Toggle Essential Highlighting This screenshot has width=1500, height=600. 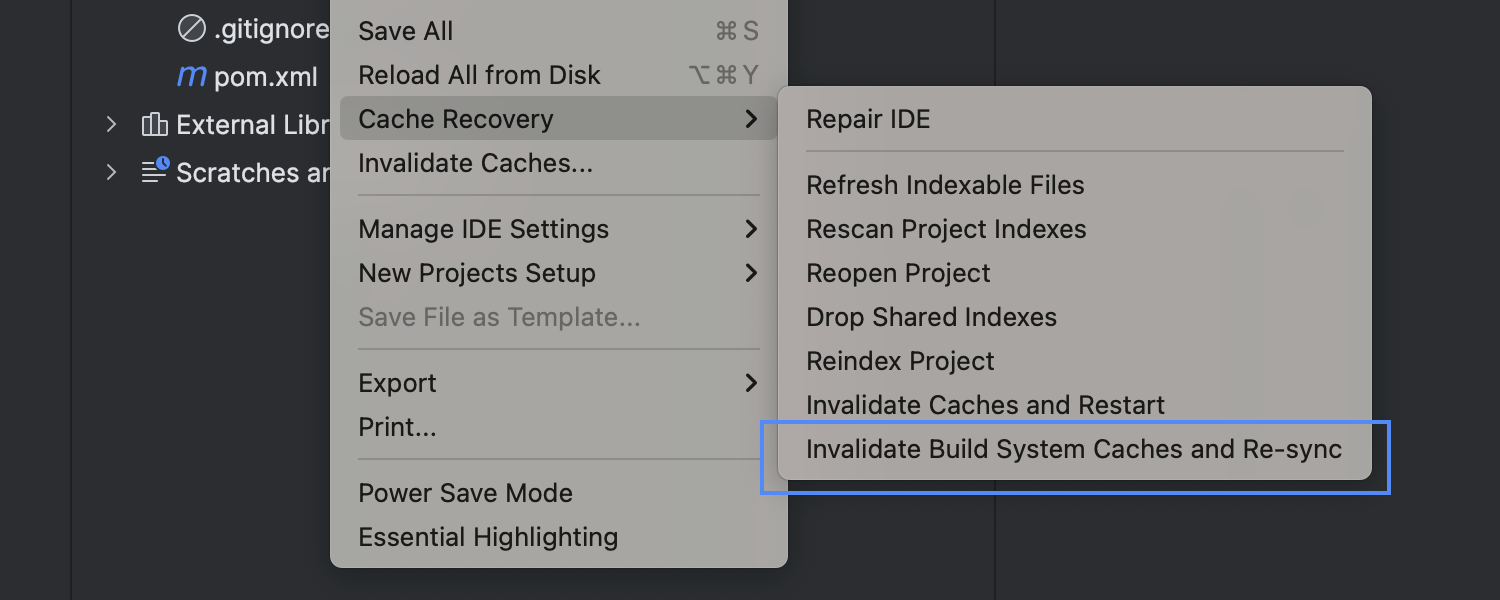[488, 537]
